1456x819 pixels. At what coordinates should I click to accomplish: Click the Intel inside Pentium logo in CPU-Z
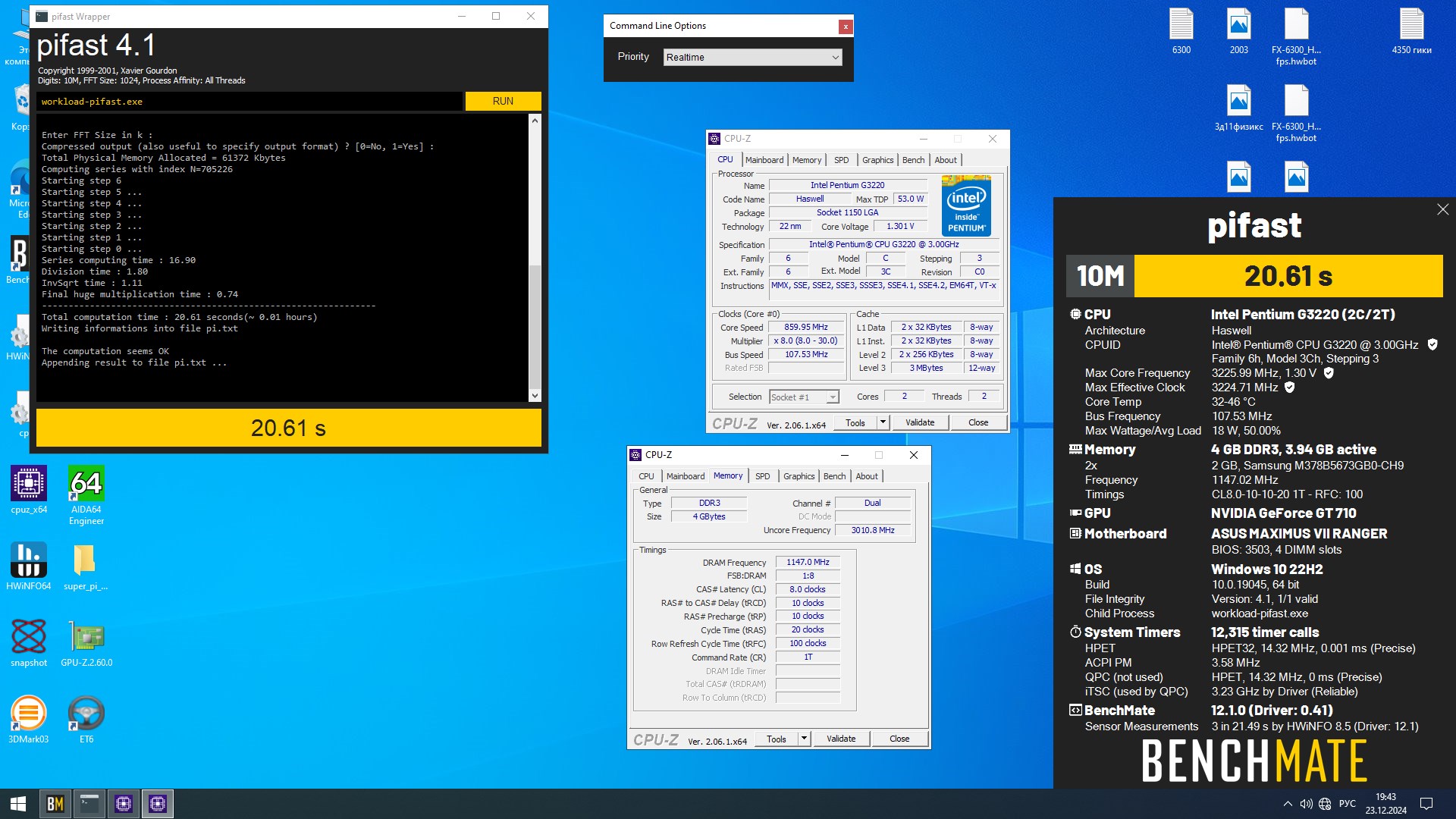tap(966, 206)
